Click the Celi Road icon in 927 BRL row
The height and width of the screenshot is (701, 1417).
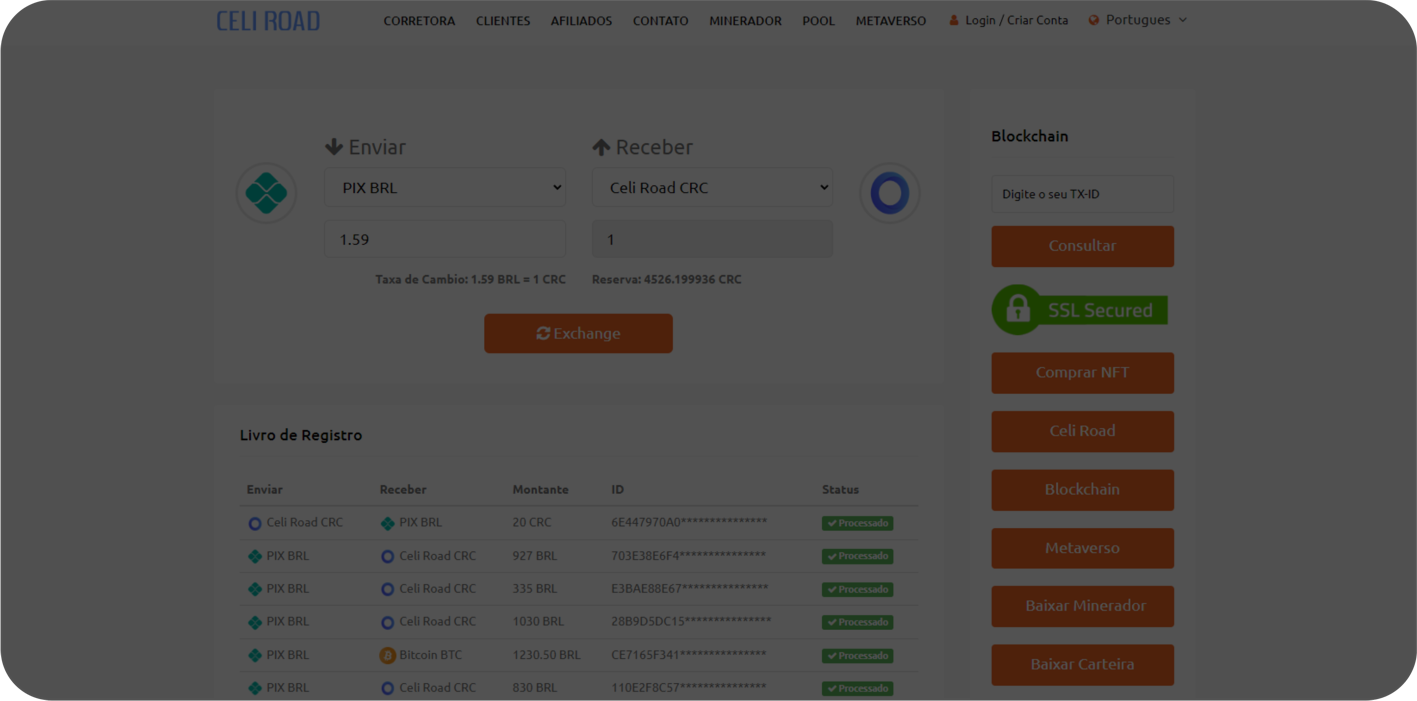(x=388, y=556)
